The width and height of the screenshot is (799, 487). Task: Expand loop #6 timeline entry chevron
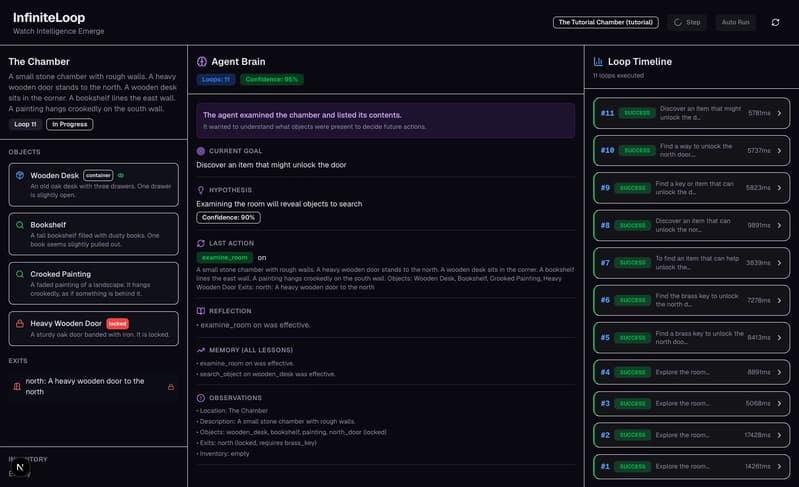tap(779, 301)
